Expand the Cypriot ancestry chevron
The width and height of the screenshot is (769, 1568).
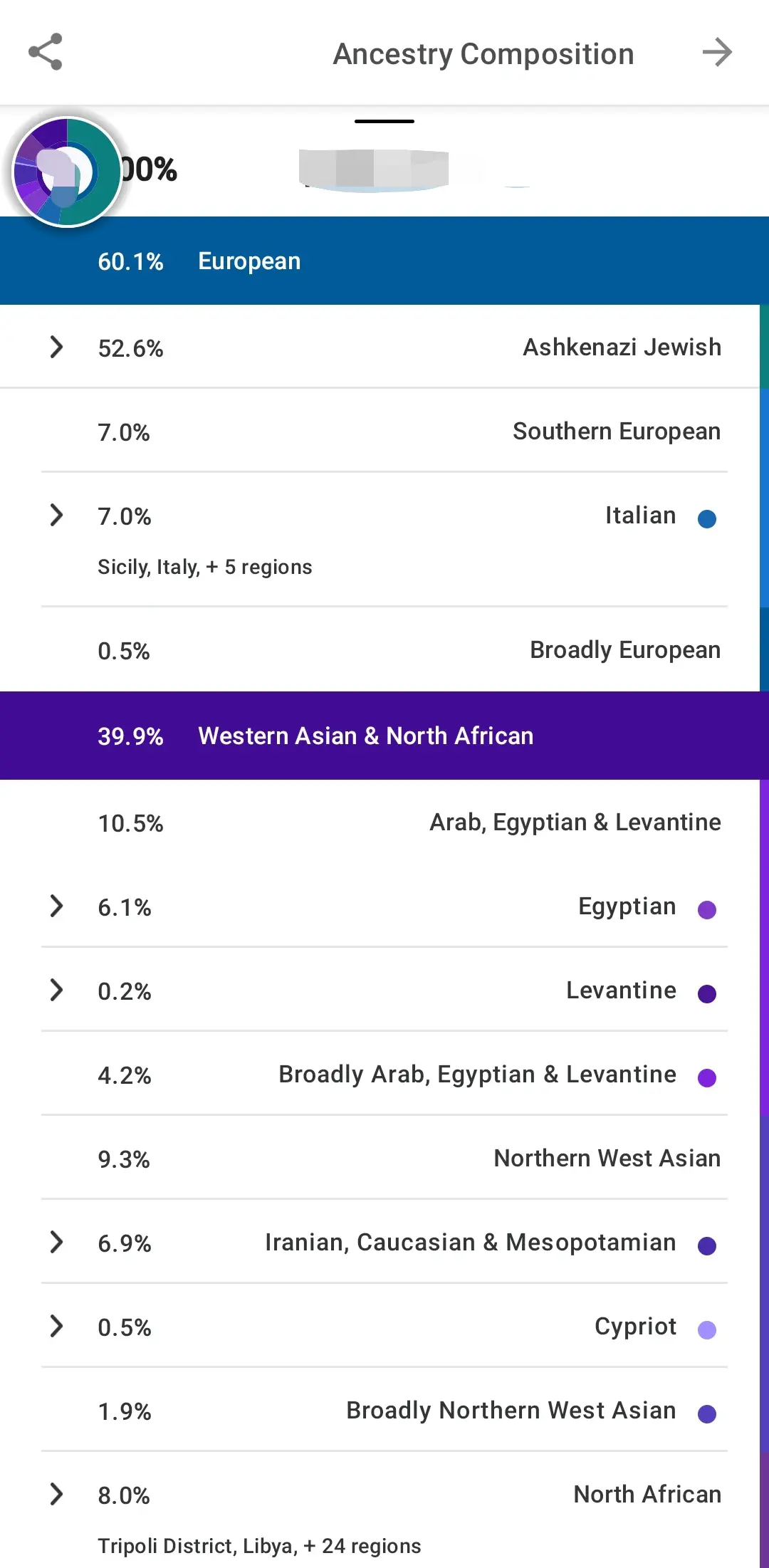[56, 1327]
